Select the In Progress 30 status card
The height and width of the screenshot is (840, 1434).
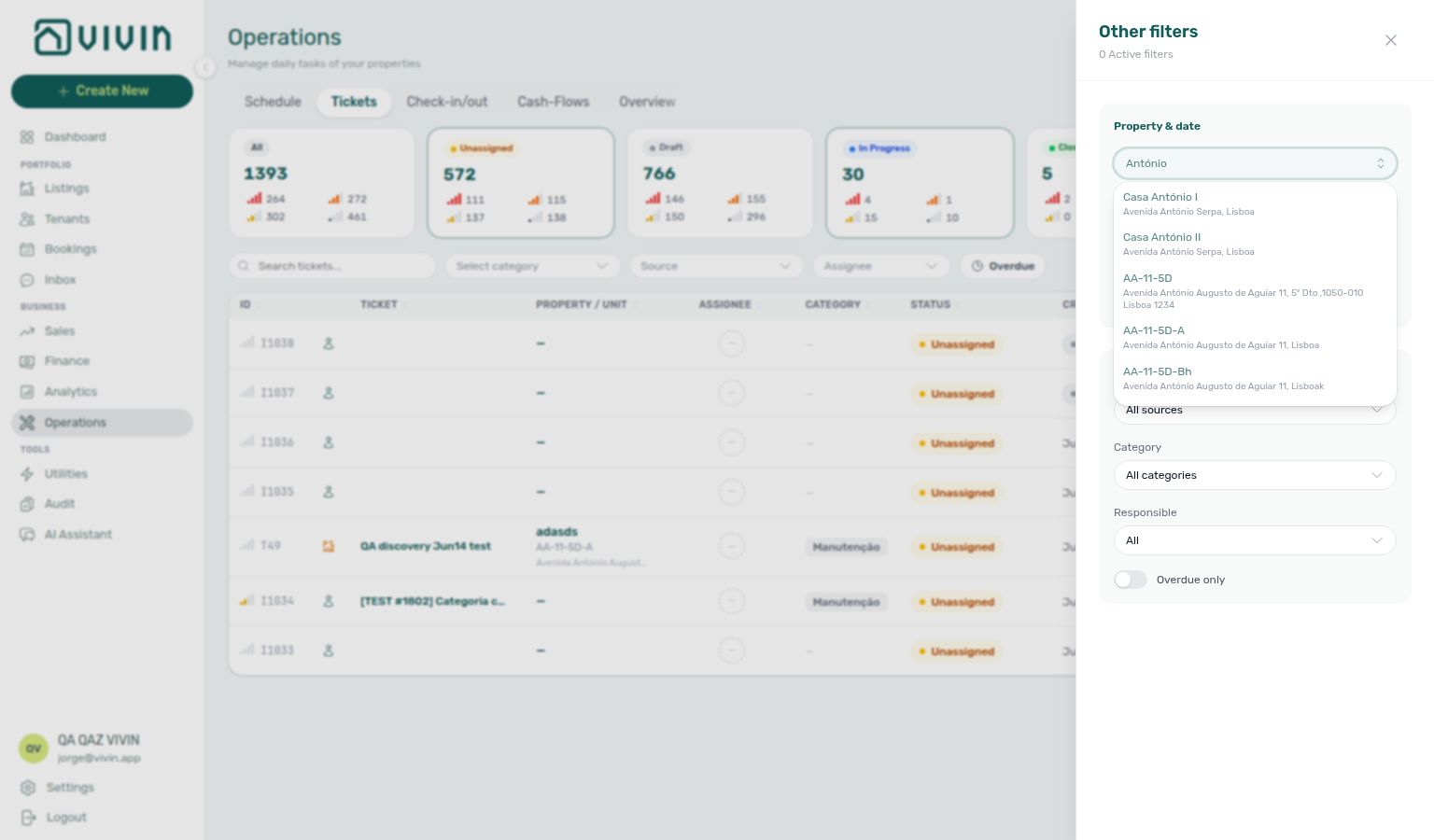(920, 183)
